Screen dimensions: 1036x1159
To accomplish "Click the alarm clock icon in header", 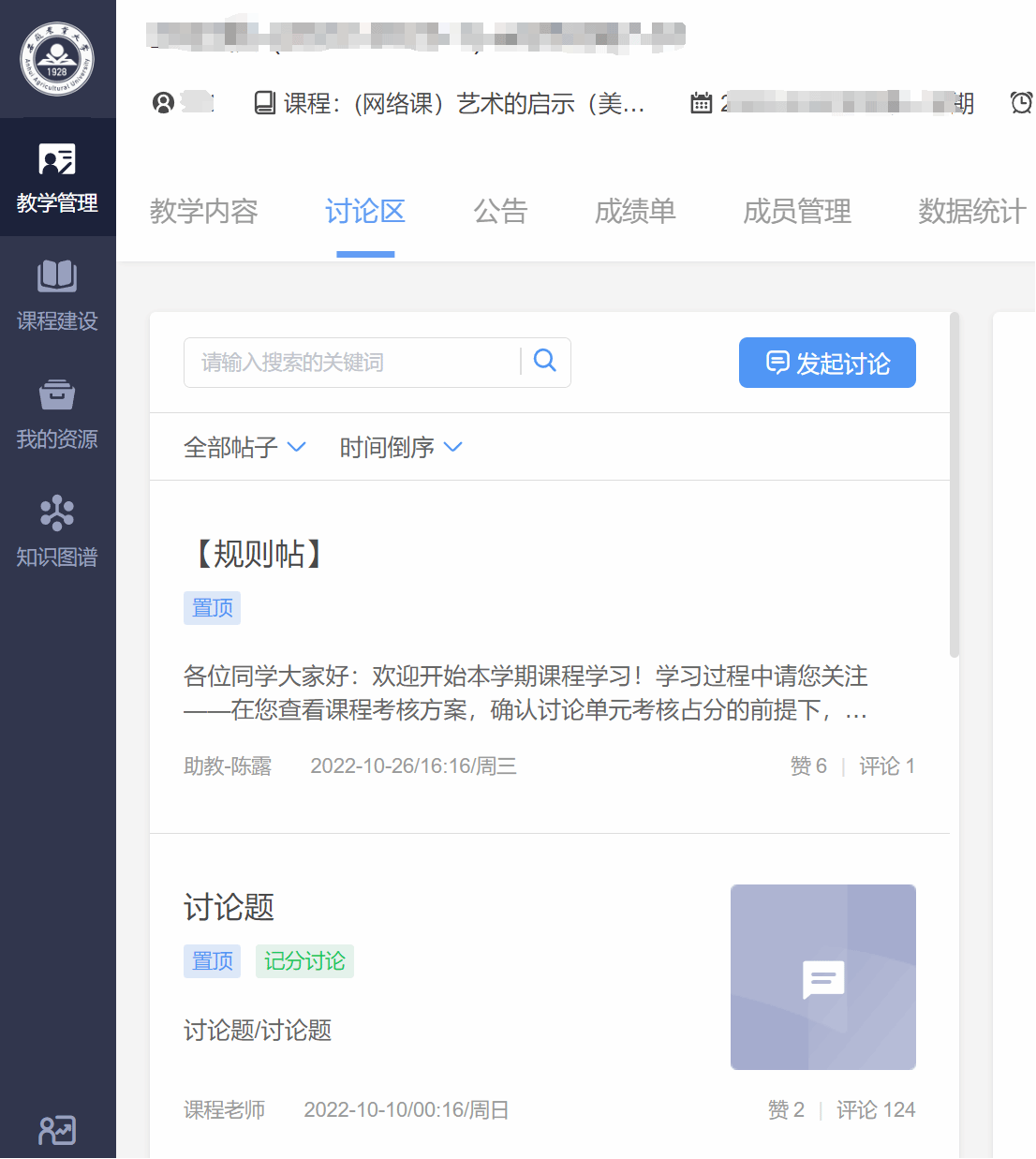I will (x=1021, y=103).
